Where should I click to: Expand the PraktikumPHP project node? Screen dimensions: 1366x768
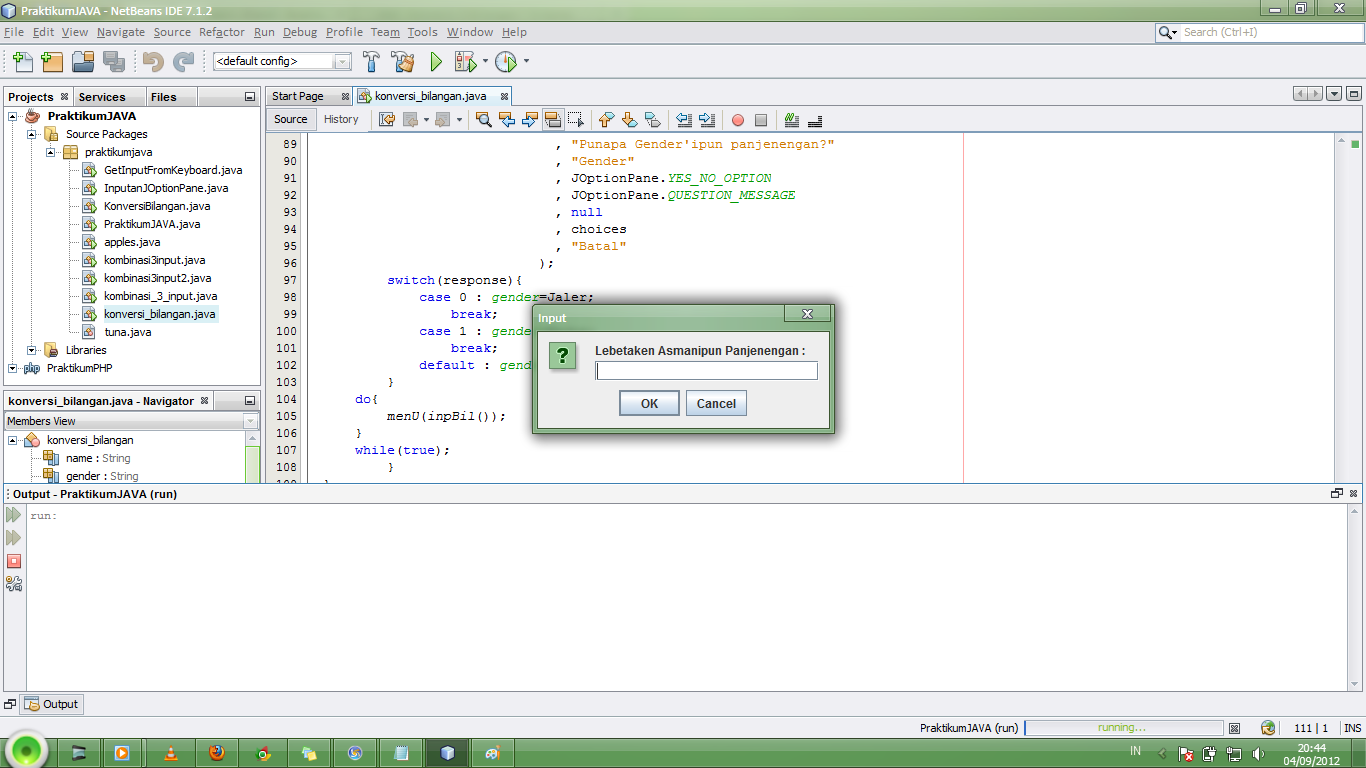click(13, 368)
